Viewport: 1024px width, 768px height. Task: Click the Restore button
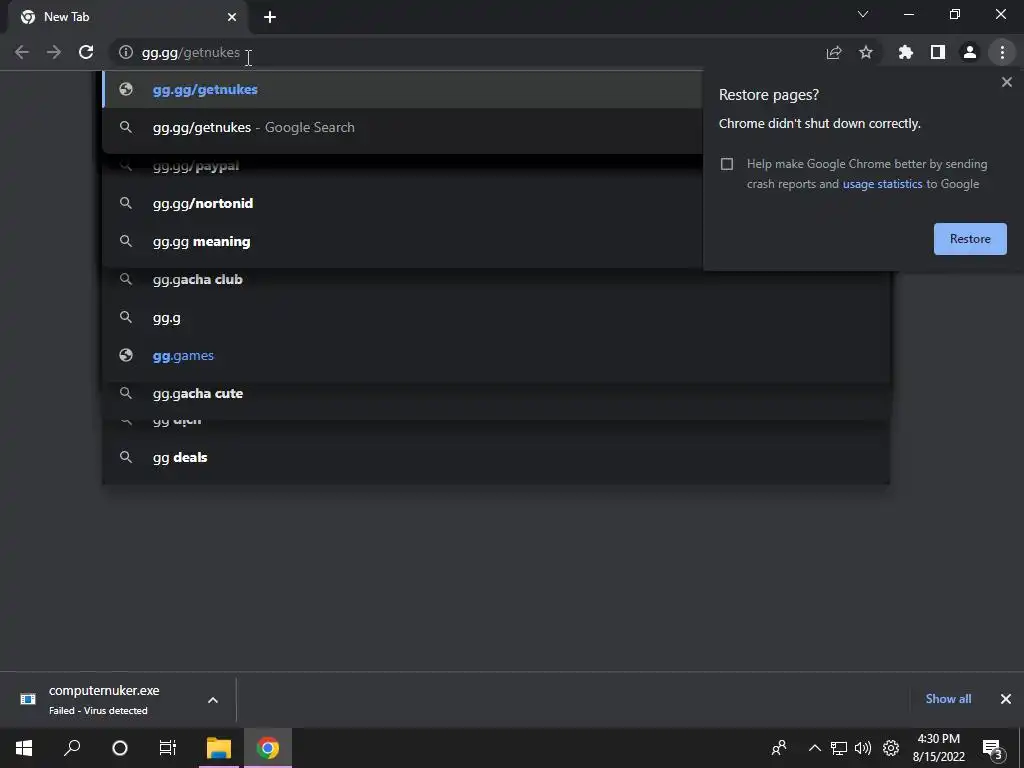tap(970, 239)
